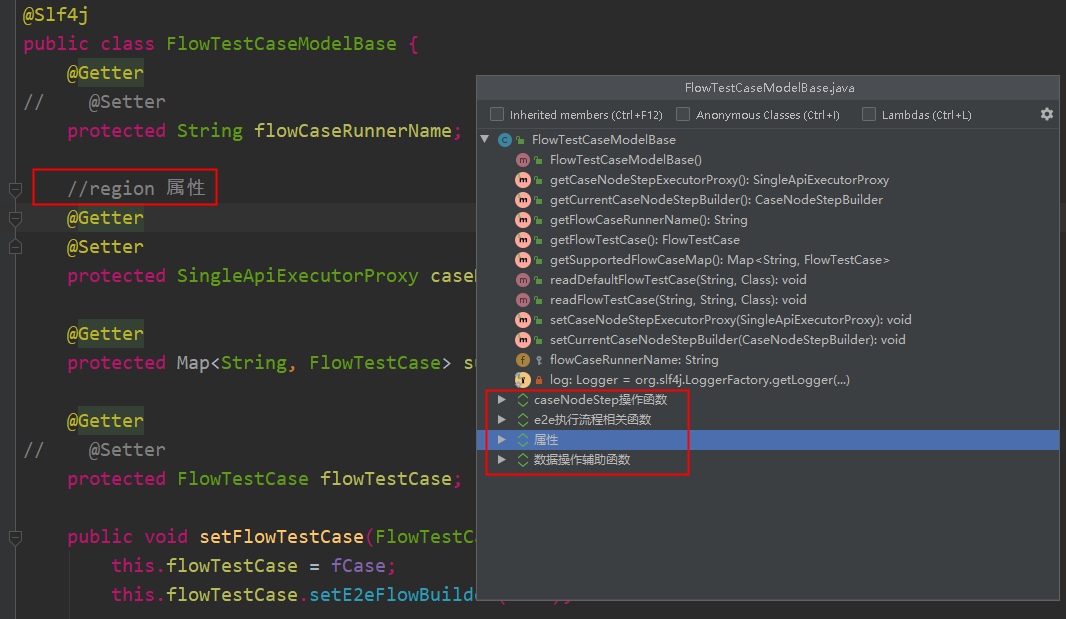Click the fCase variable in assignment
Image resolution: width=1066 pixels, height=619 pixels.
358,566
